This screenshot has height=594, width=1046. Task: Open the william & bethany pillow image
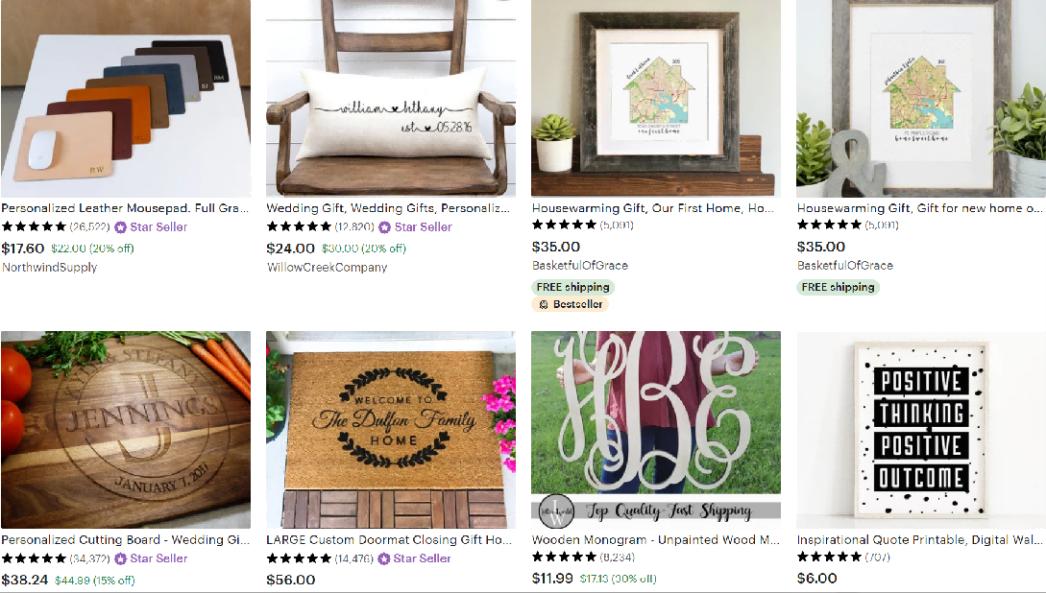(x=391, y=98)
